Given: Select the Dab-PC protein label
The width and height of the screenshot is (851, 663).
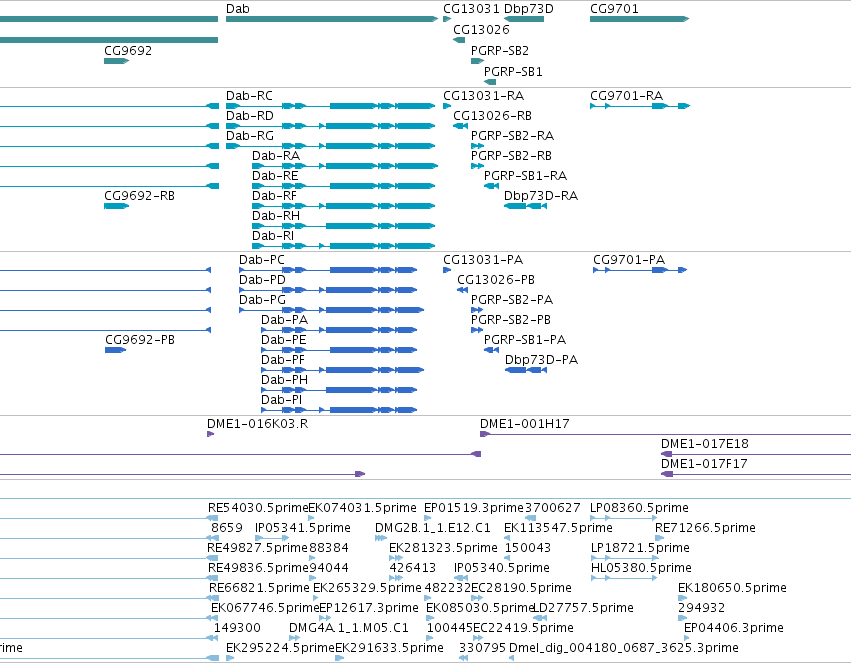Looking at the screenshot, I should point(262,260).
